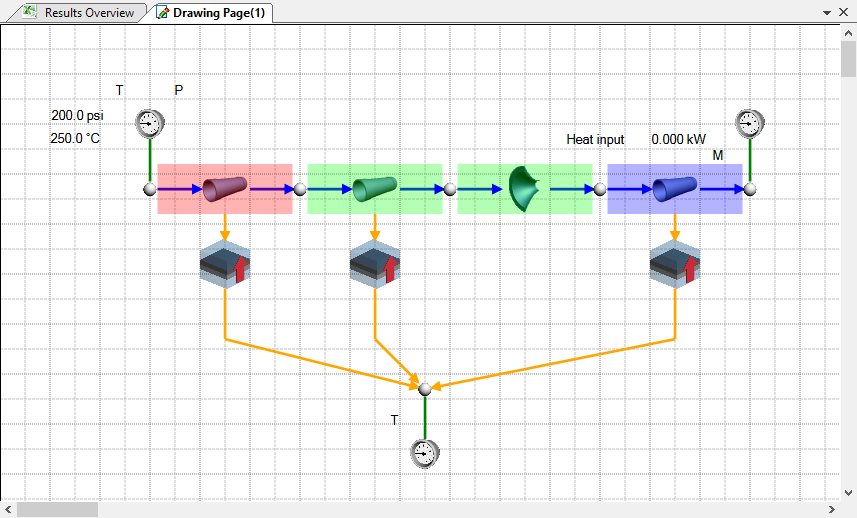Click the 250.0 °C temperature value
Image resolution: width=857 pixels, height=518 pixels.
75,138
